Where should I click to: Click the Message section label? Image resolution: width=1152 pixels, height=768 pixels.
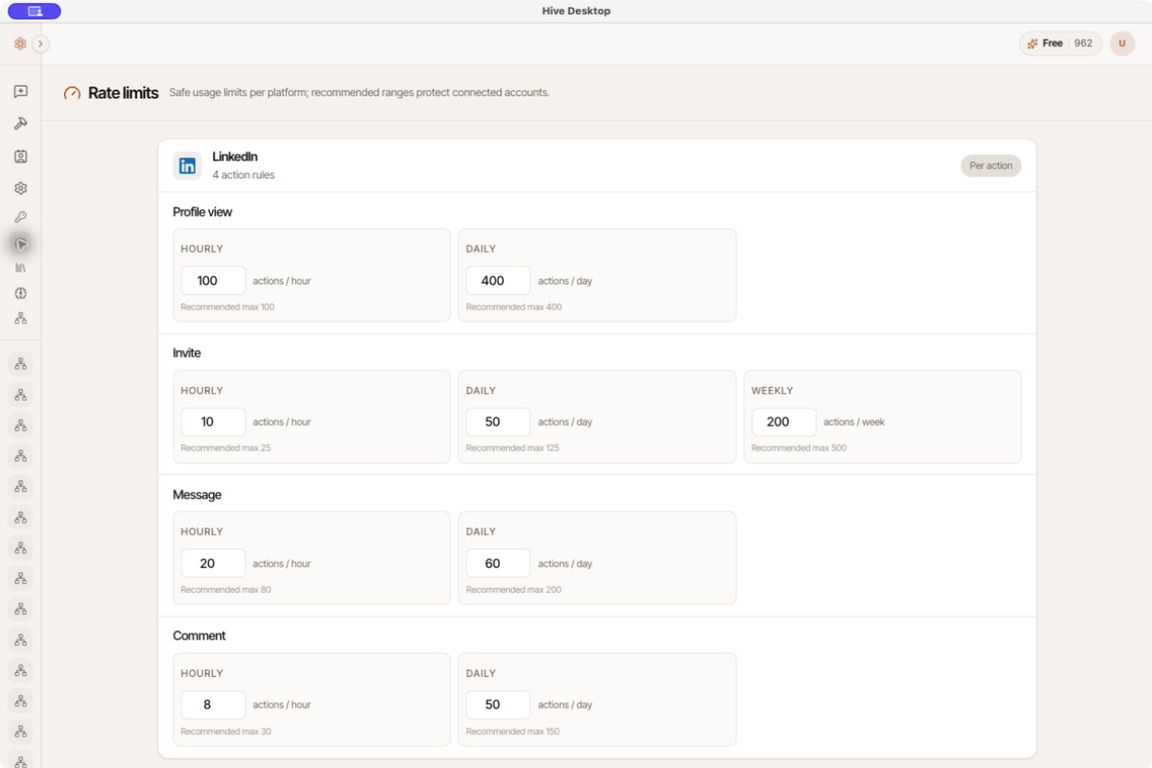(197, 495)
